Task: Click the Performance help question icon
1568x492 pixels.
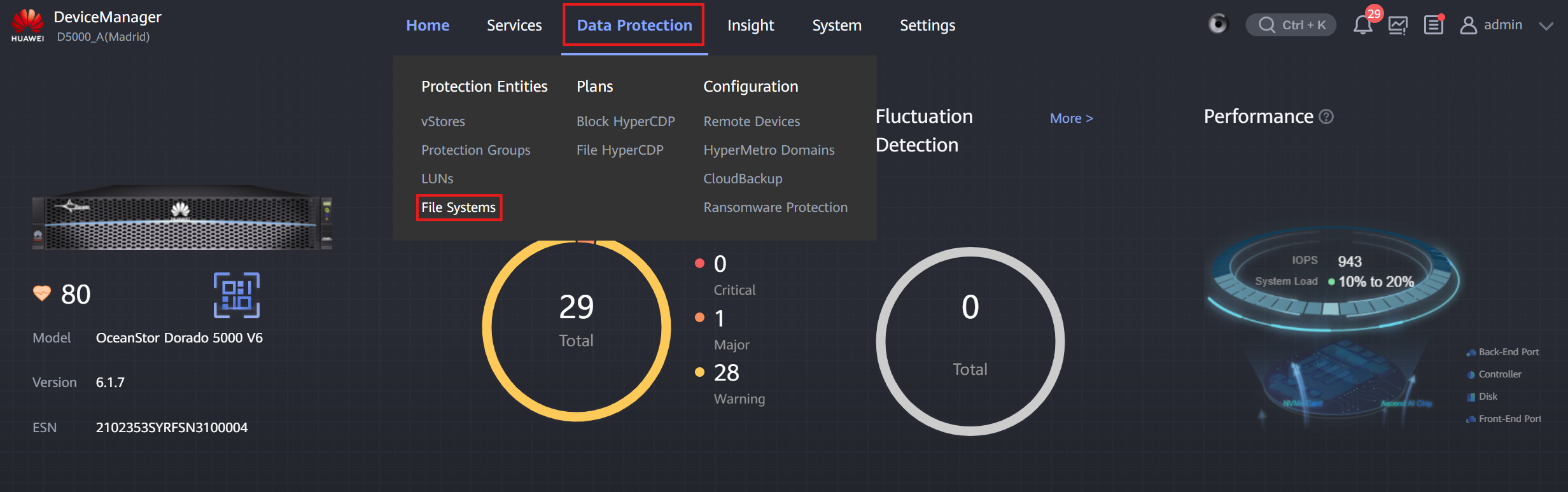Action: tap(1326, 116)
